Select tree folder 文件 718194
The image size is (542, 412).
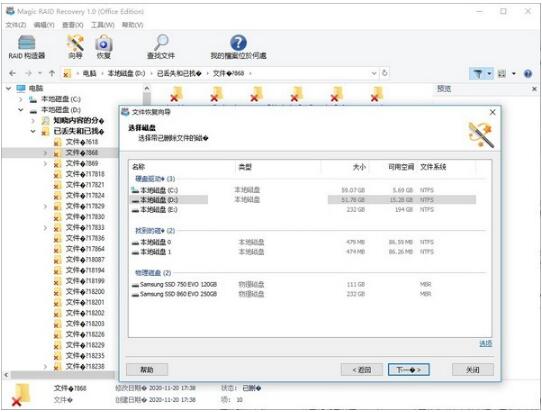coord(85,270)
